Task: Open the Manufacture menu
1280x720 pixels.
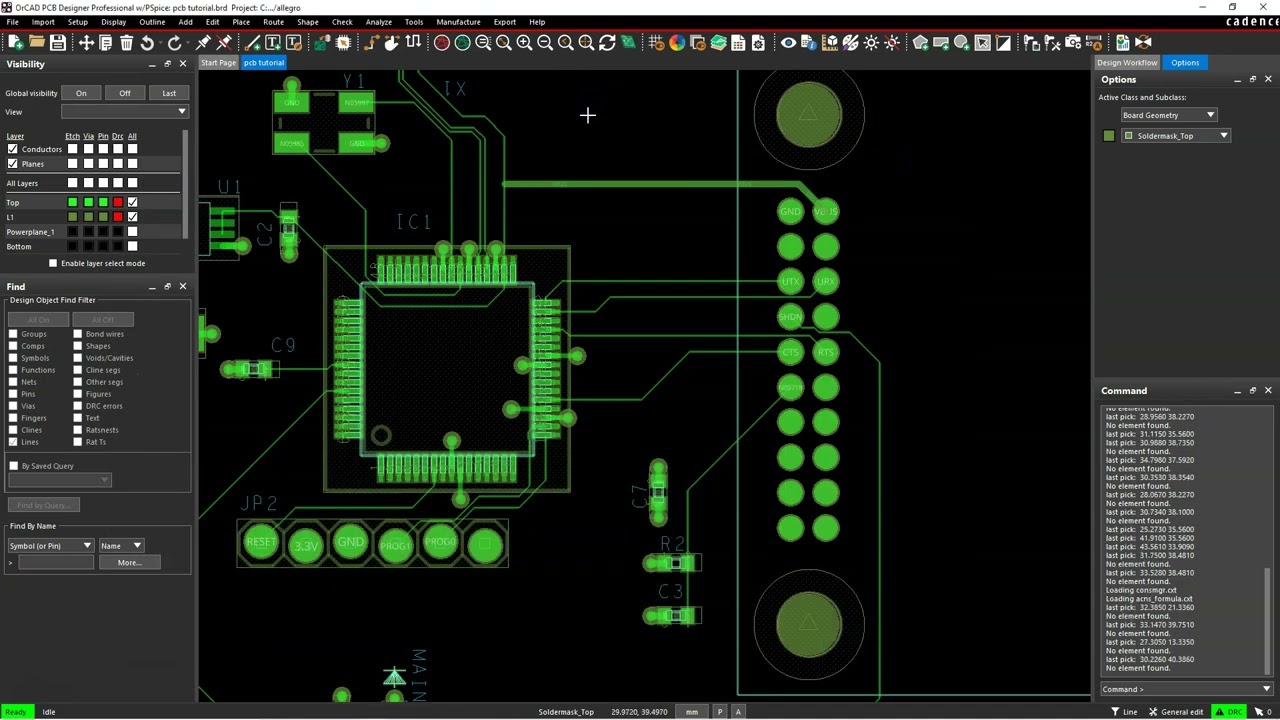Action: [458, 22]
